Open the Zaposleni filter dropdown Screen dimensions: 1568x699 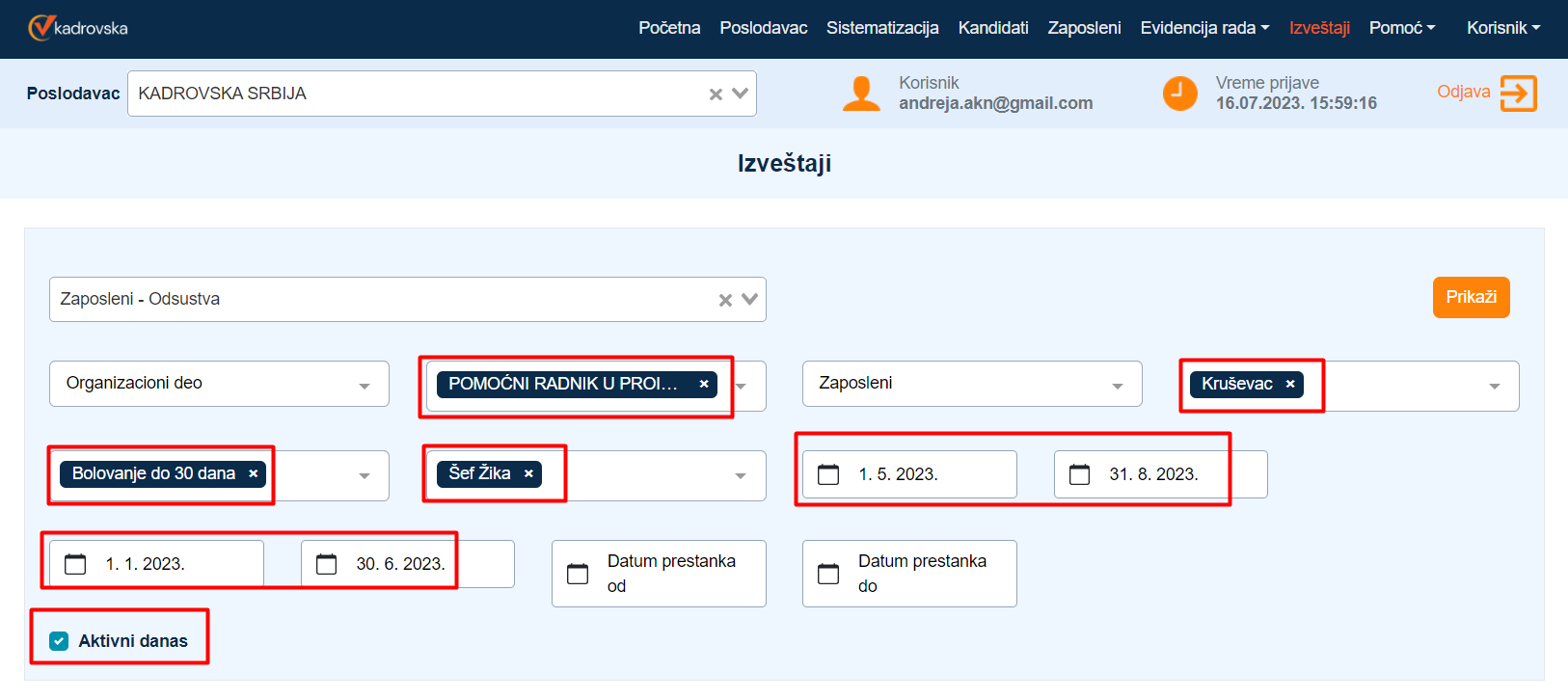(x=1117, y=385)
